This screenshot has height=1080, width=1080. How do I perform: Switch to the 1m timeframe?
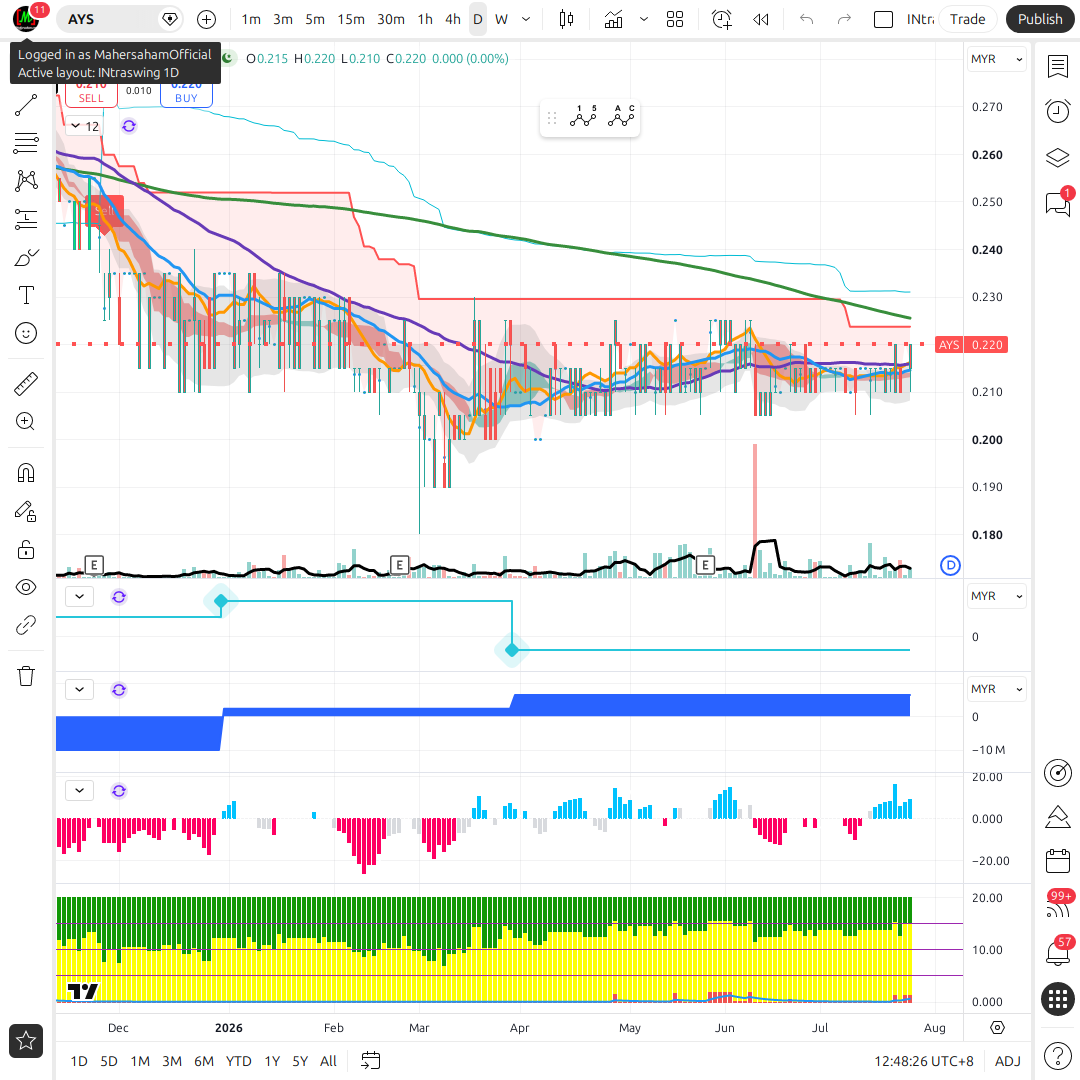point(251,19)
